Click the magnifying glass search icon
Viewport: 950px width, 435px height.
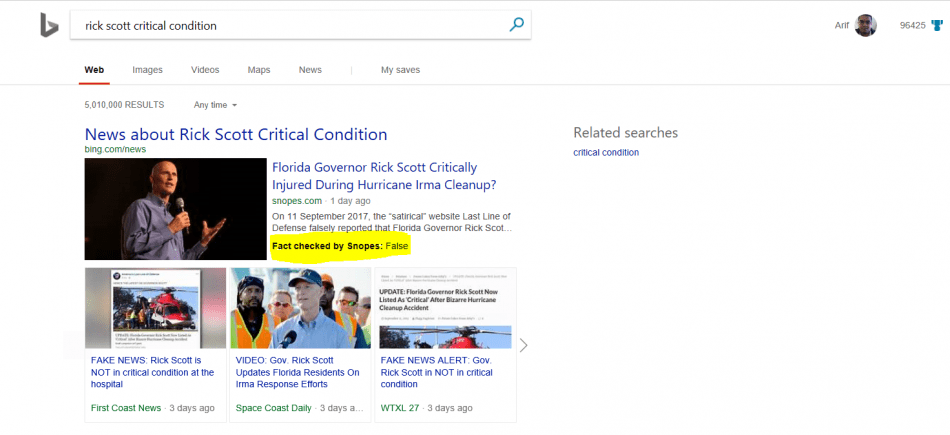(516, 25)
